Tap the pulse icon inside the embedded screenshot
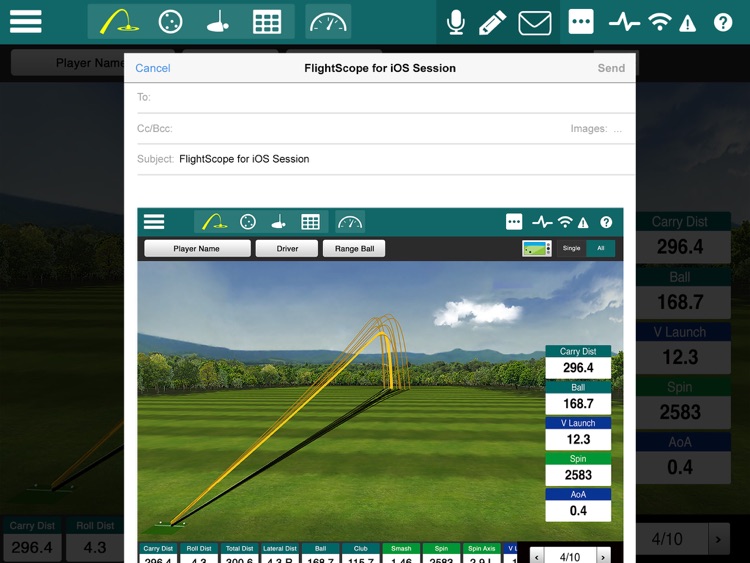Viewport: 750px width, 563px height. pyautogui.click(x=542, y=222)
